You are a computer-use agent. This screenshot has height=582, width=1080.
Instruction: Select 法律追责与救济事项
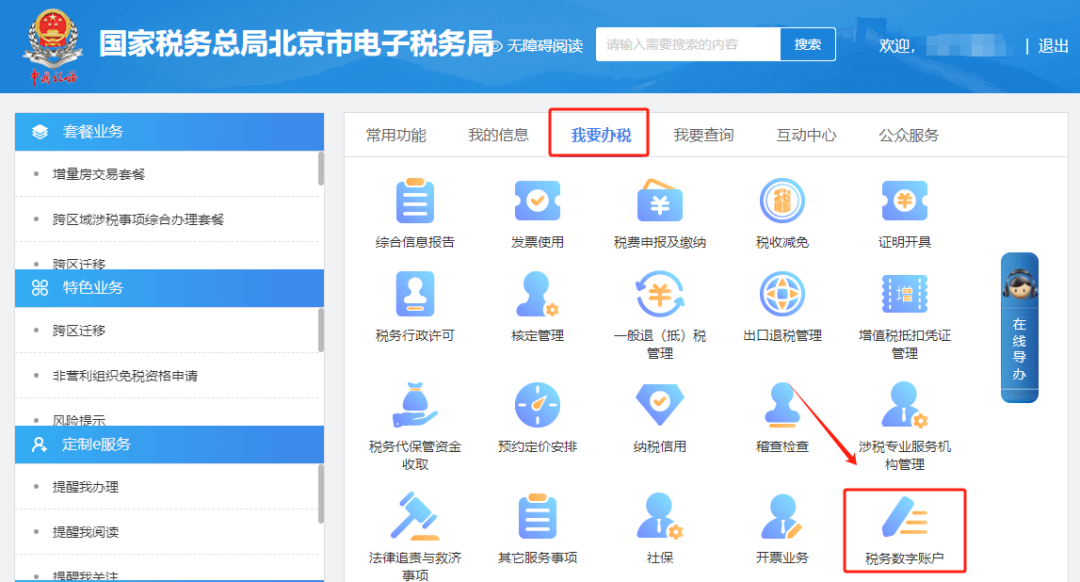(x=415, y=516)
